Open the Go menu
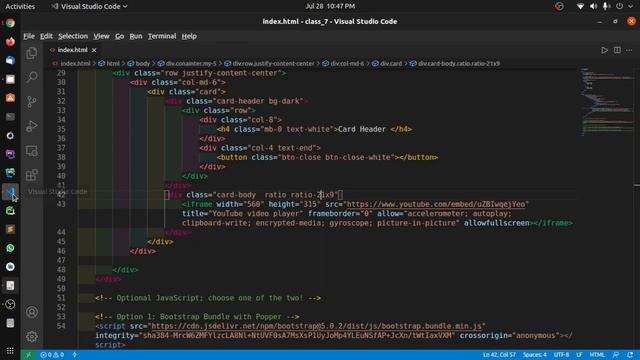Screen dimensions: 640x360 [119, 36]
